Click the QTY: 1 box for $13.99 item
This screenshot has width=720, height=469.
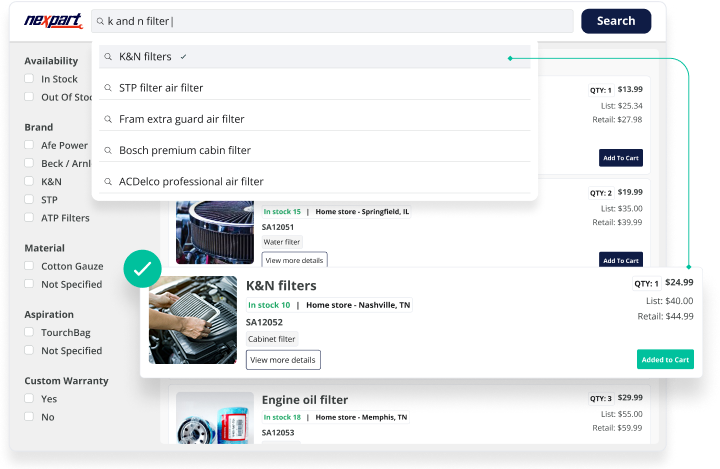601,90
